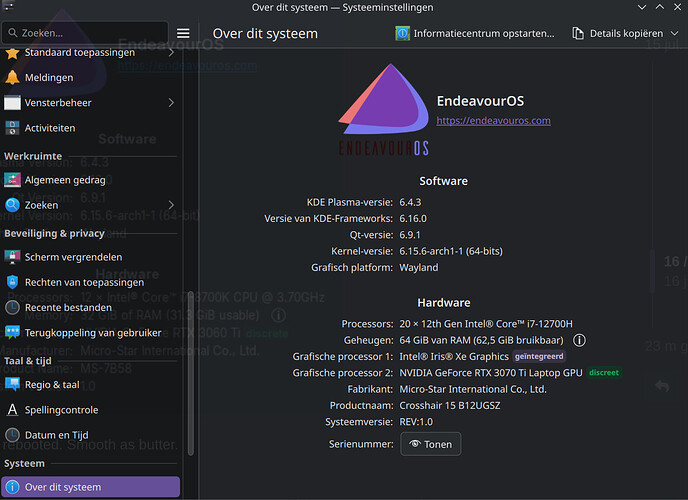Viewport: 688px width, 500px height.
Task: Click the Scherm vergrendelen icon
Action: [x=12, y=257]
